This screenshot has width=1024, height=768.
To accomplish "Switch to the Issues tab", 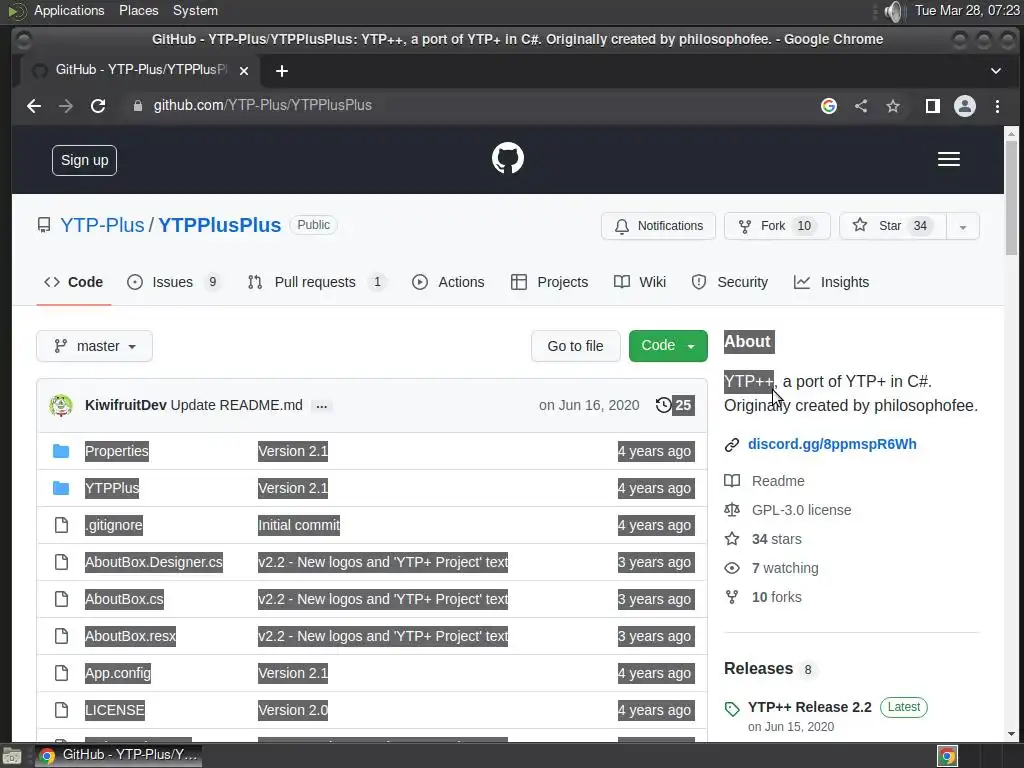I will [x=174, y=282].
